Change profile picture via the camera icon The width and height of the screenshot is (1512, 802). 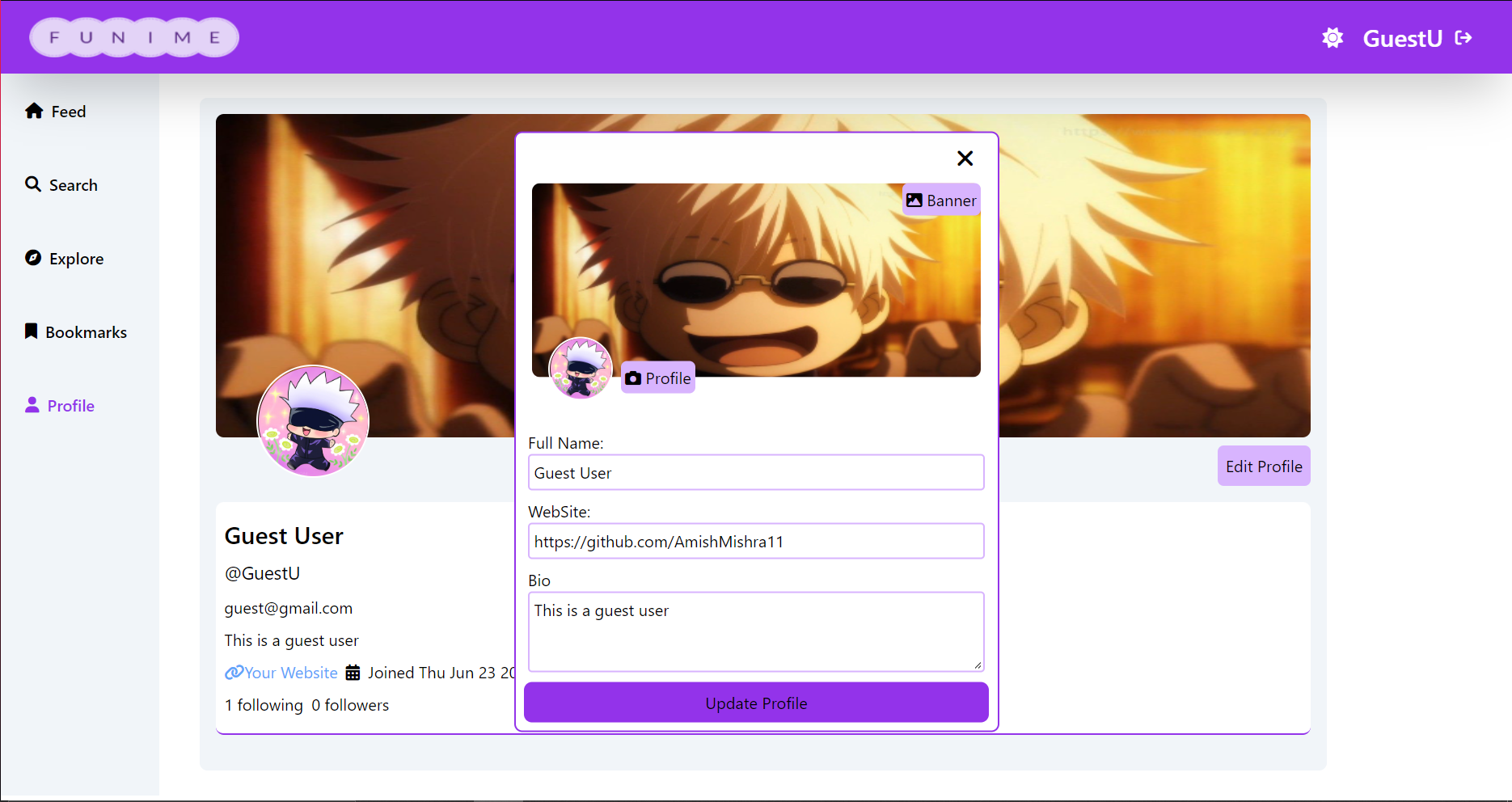632,378
